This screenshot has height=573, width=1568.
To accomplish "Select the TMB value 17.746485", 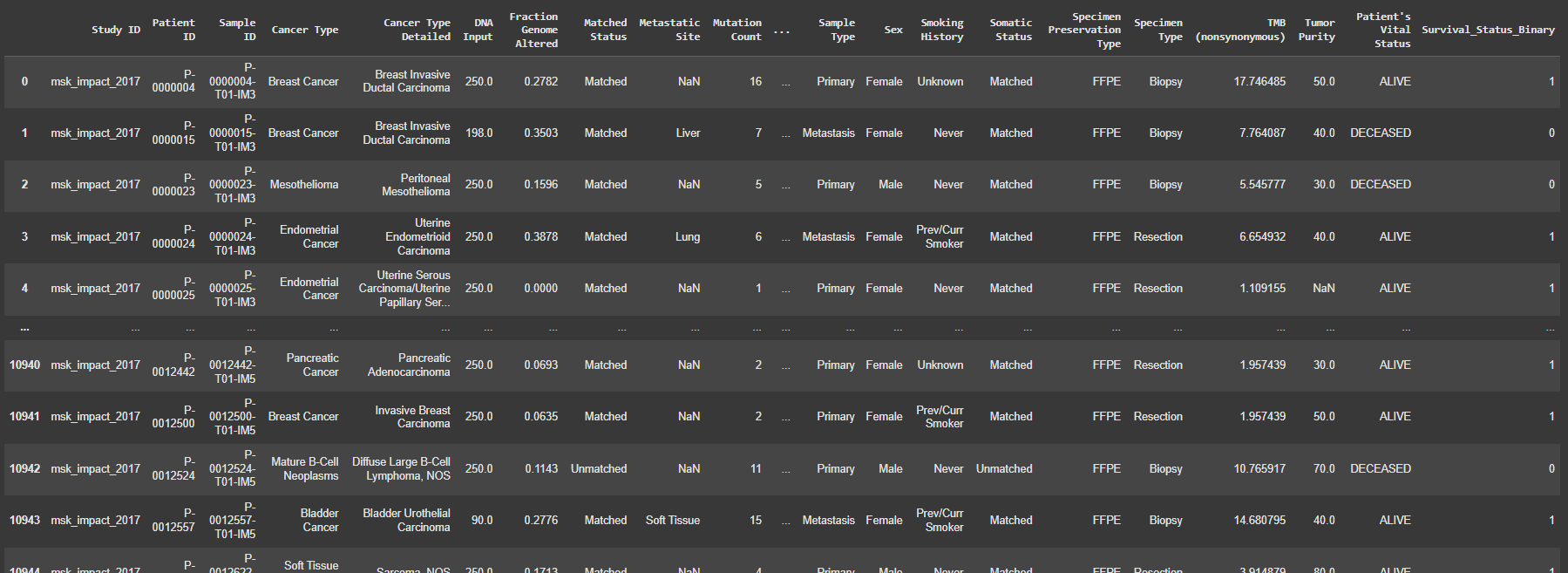I will pos(1259,82).
